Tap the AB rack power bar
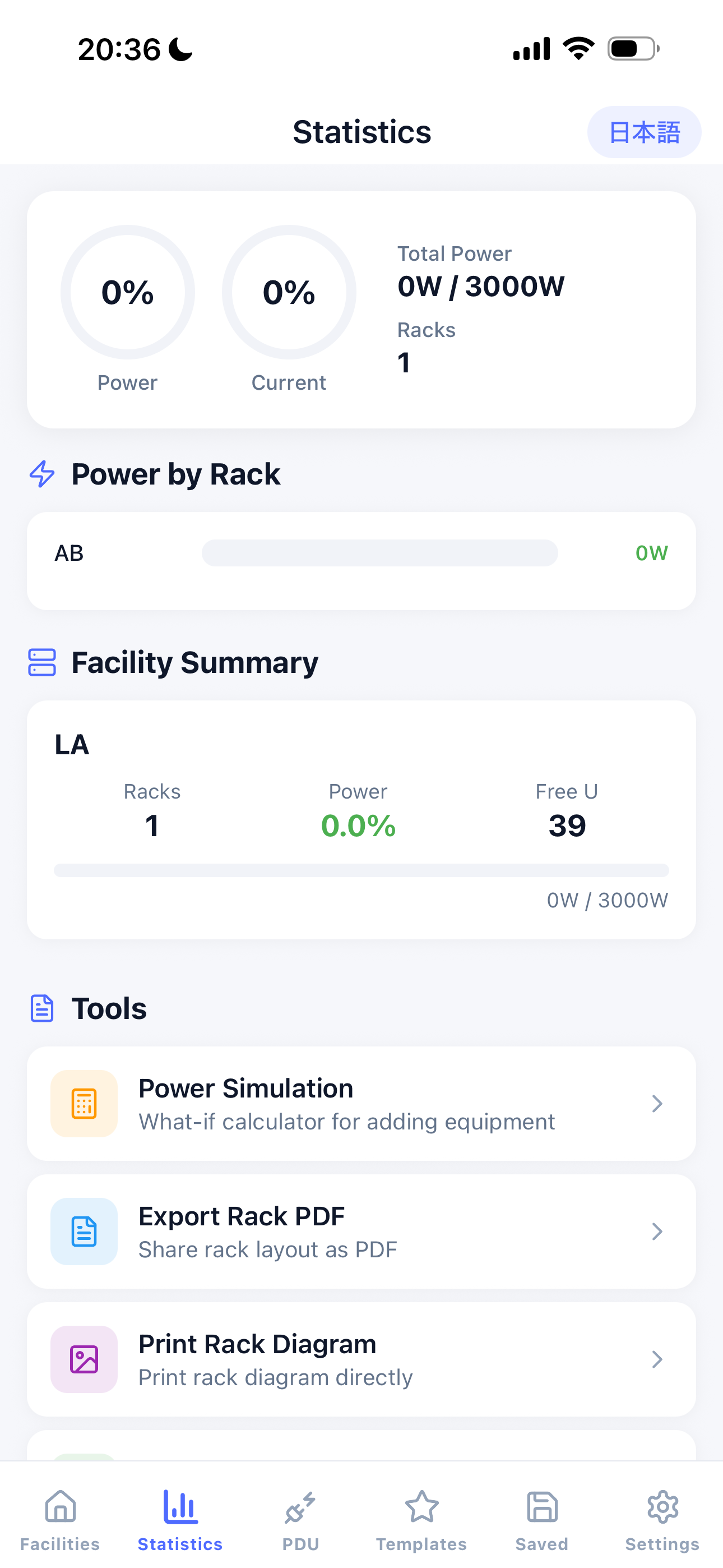The height and width of the screenshot is (1568, 723). point(380,553)
